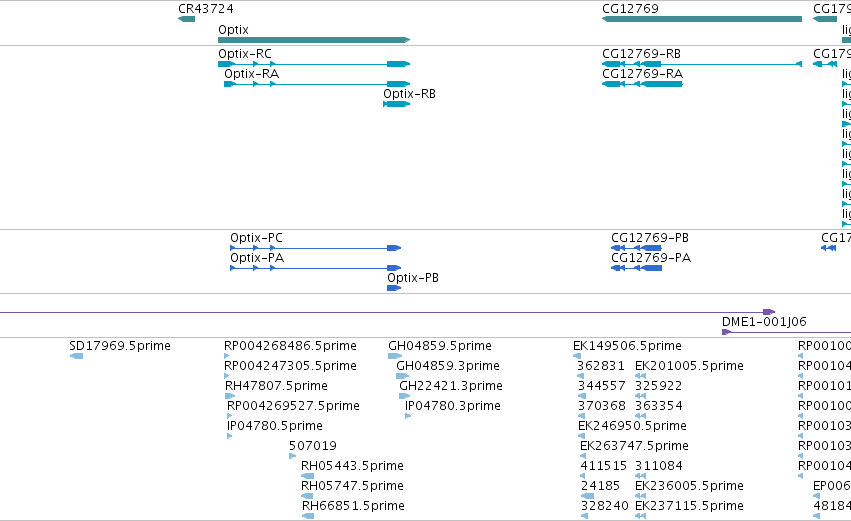851x521 pixels.
Task: Select the CR43724 gene arrow glyph
Action: pos(186,19)
